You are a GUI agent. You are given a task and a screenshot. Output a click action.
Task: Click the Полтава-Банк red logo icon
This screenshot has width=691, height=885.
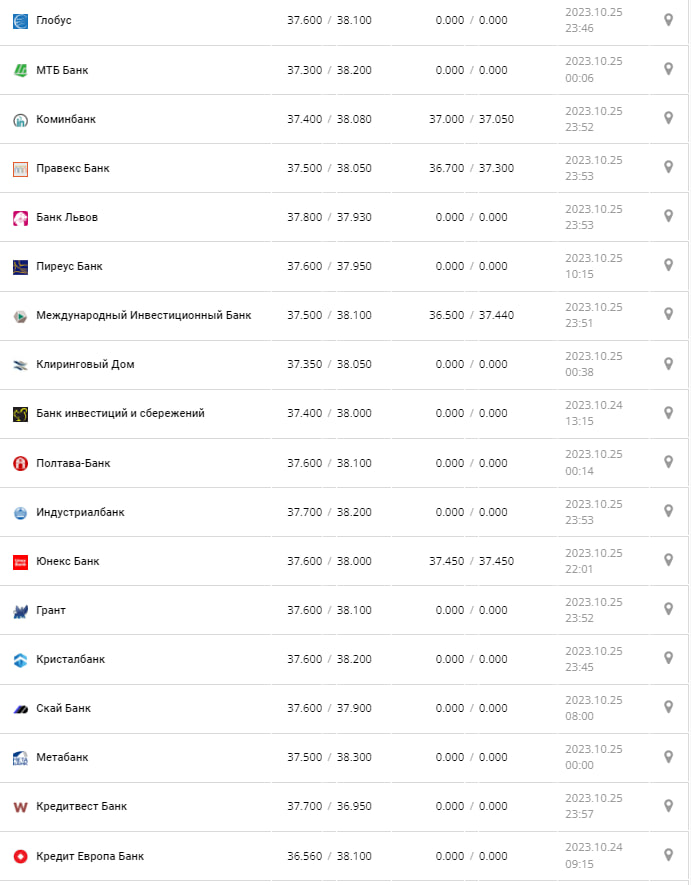[x=20, y=463]
